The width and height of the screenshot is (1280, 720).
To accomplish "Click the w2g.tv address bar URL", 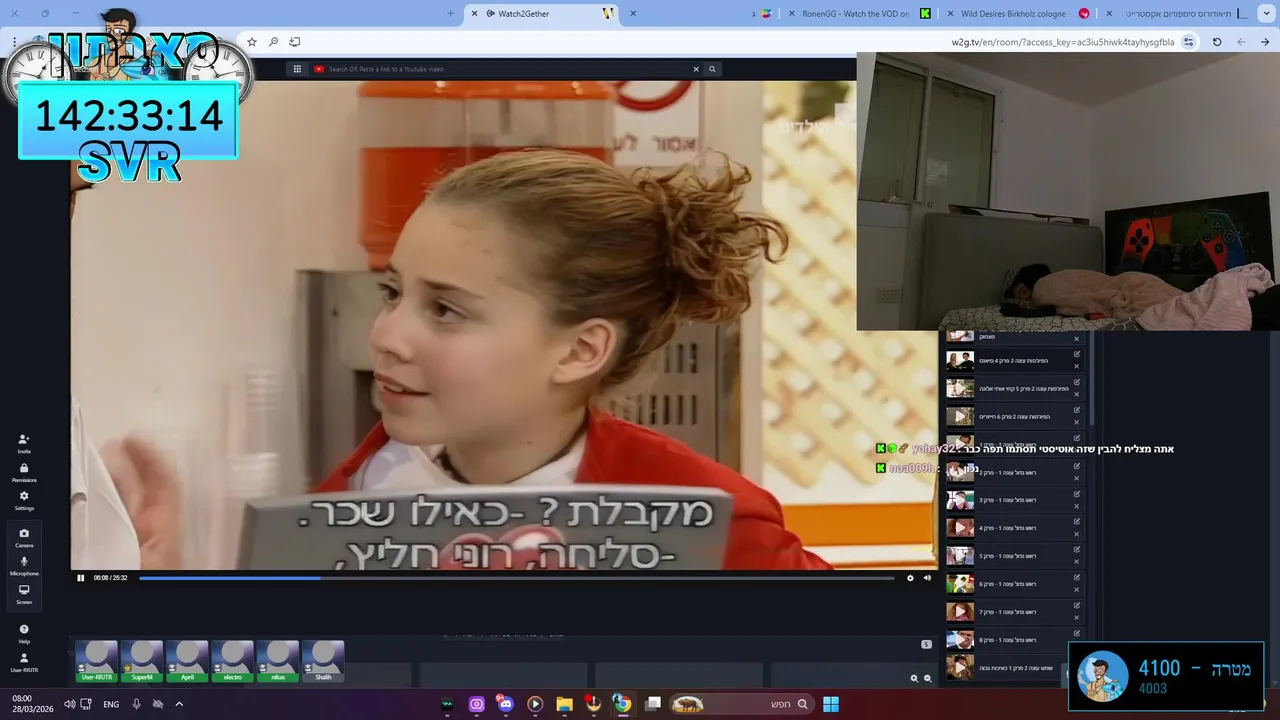I will [x=1063, y=42].
